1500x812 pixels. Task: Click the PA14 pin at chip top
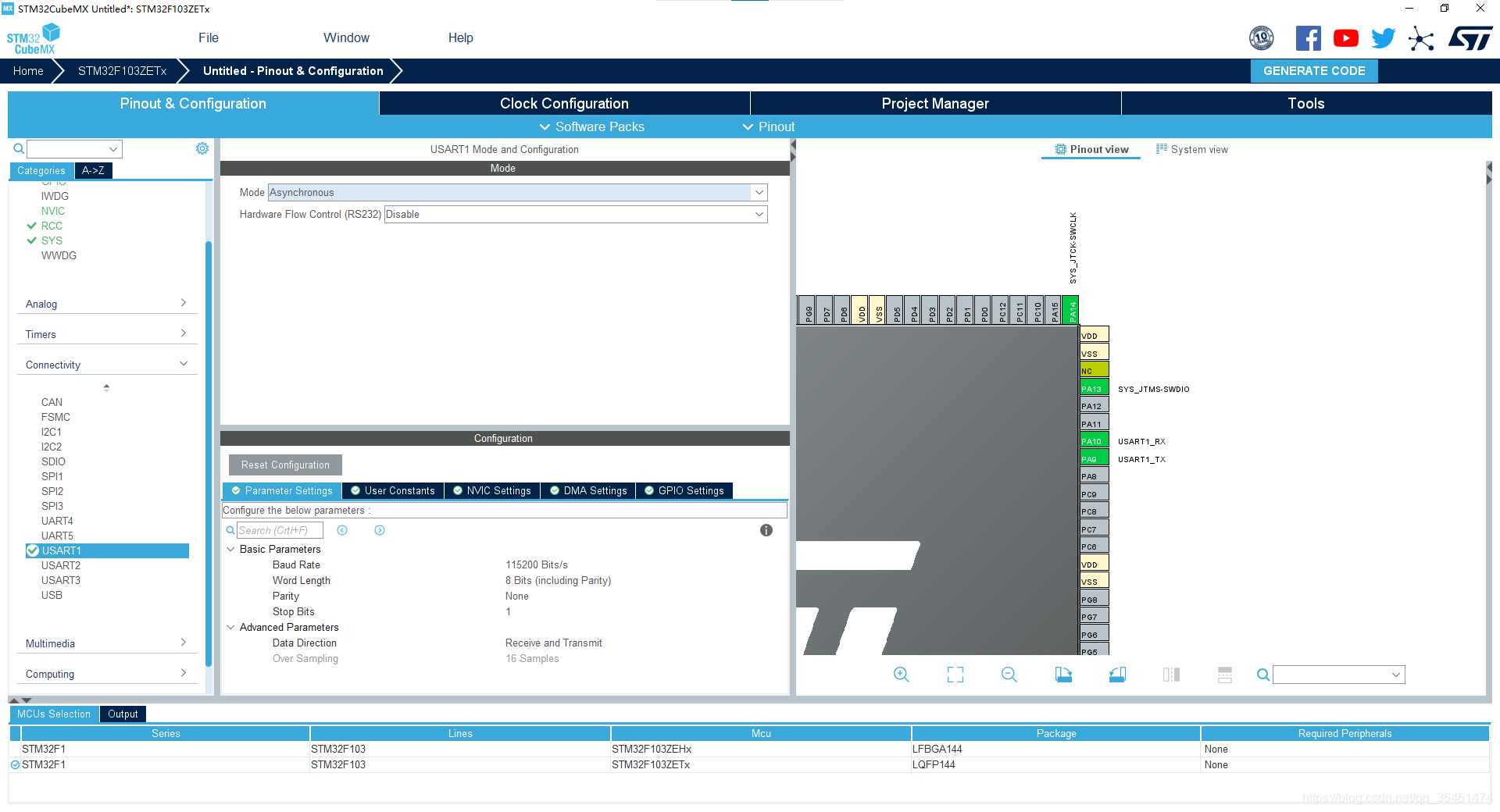click(1071, 311)
